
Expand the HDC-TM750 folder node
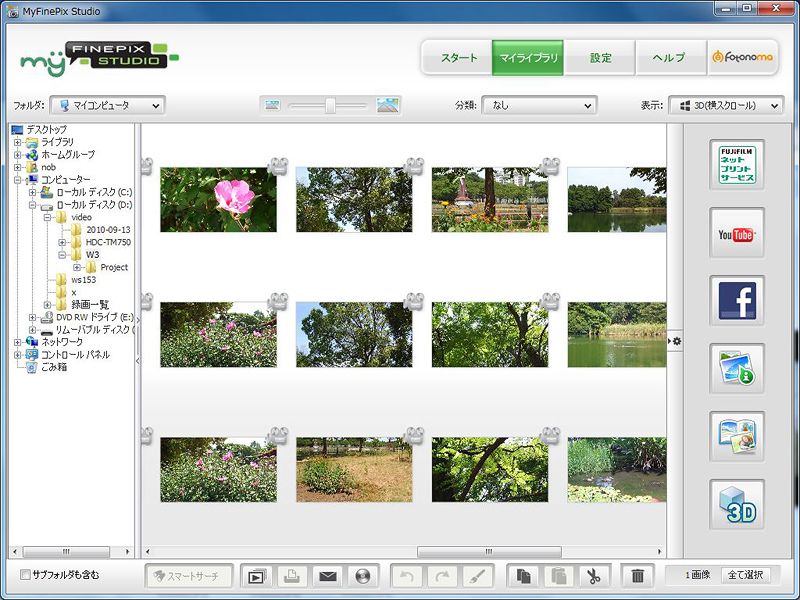(x=62, y=242)
